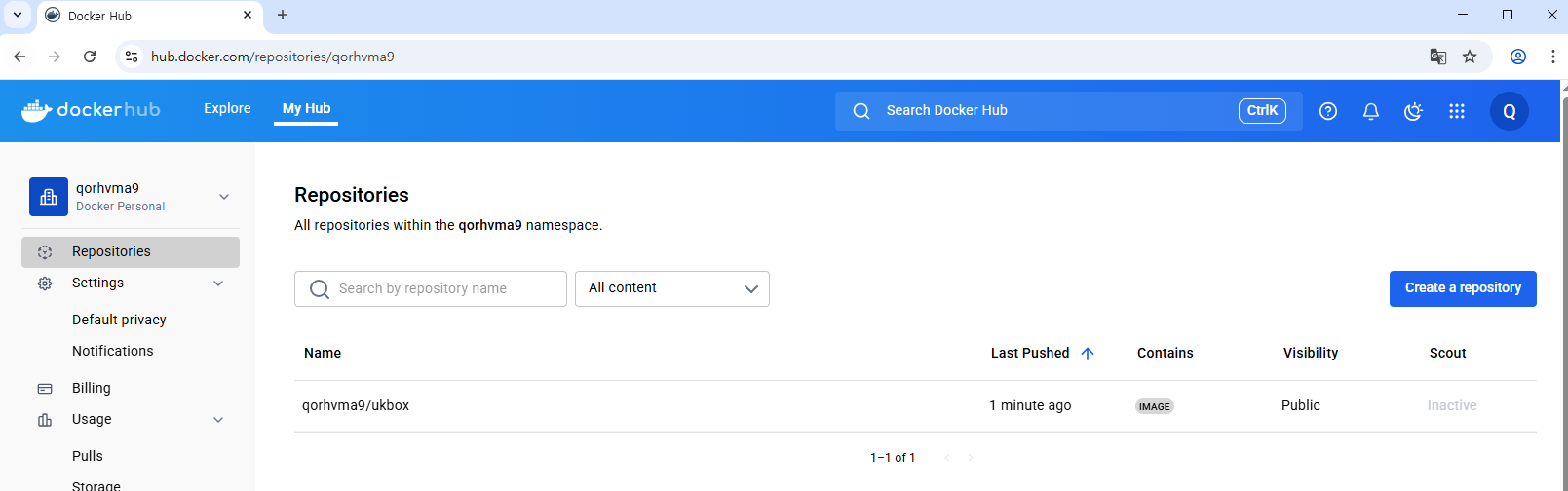Bookmark this page with star icon
The height and width of the screenshot is (491, 1568).
tap(1470, 57)
